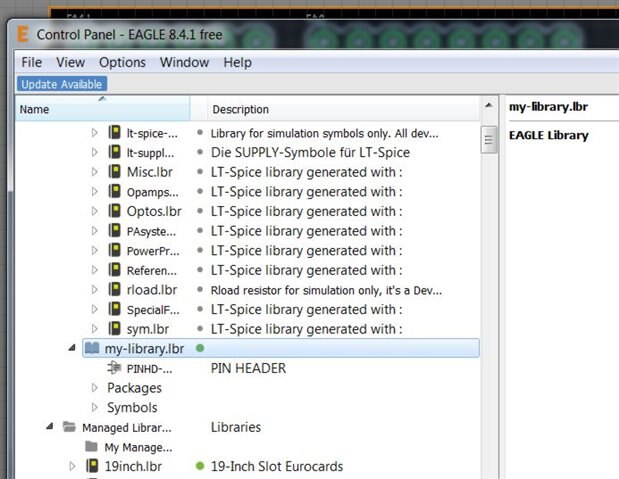Image resolution: width=619 pixels, height=479 pixels.
Task: Open the Options menu
Action: point(122,62)
